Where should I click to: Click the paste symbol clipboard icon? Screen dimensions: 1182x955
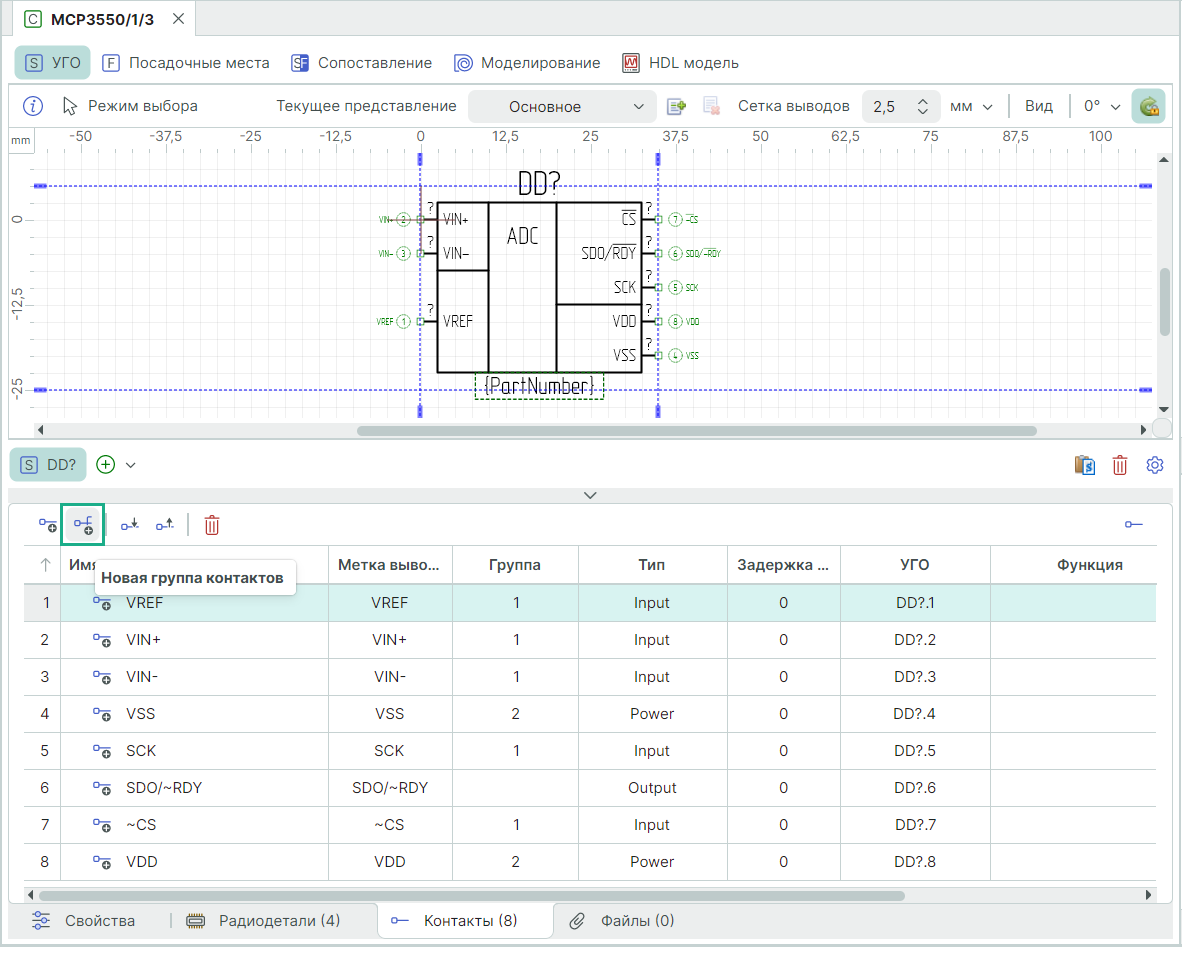tap(1085, 465)
